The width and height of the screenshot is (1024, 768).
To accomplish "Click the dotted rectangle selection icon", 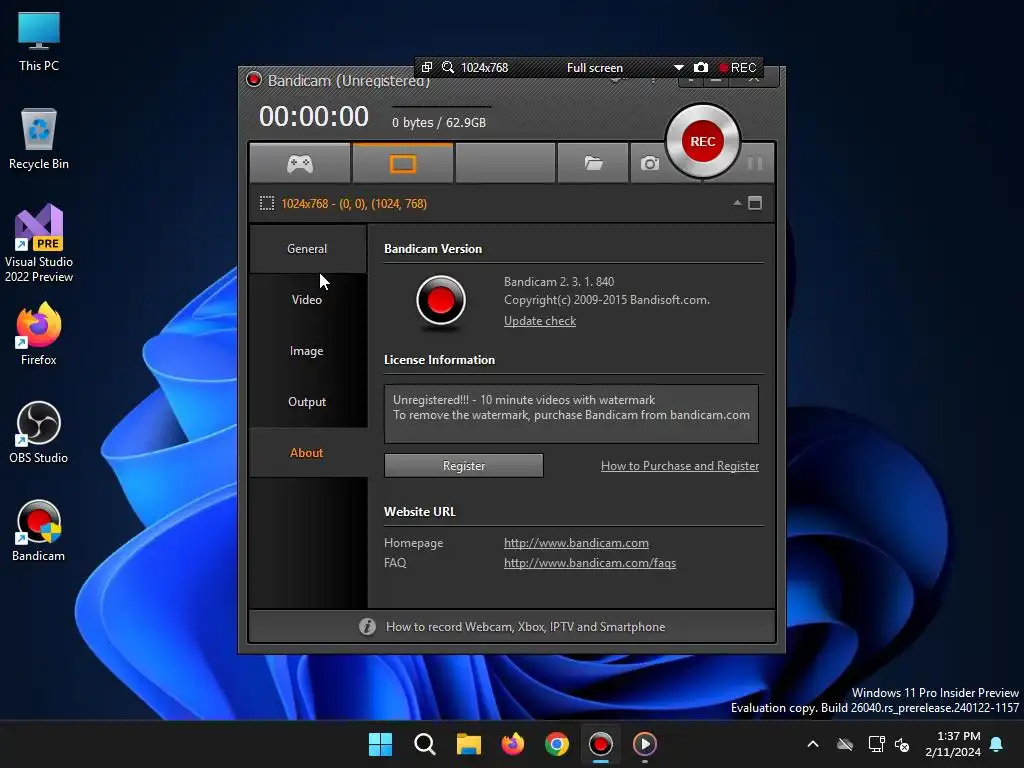I will click(x=266, y=203).
